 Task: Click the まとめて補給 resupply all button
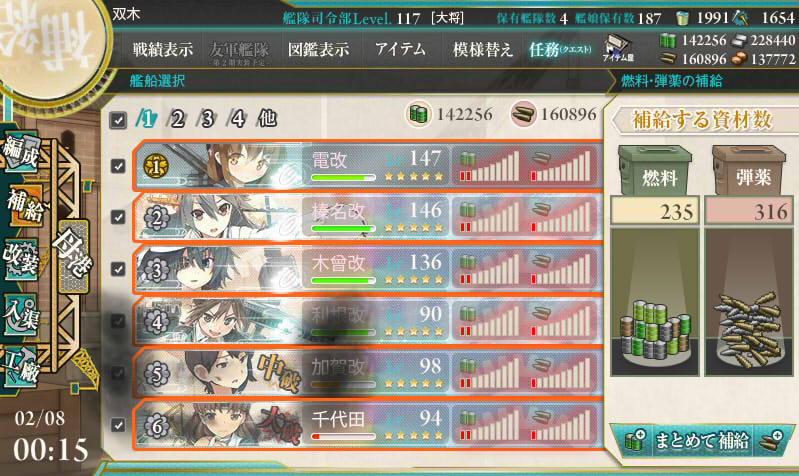pos(702,440)
